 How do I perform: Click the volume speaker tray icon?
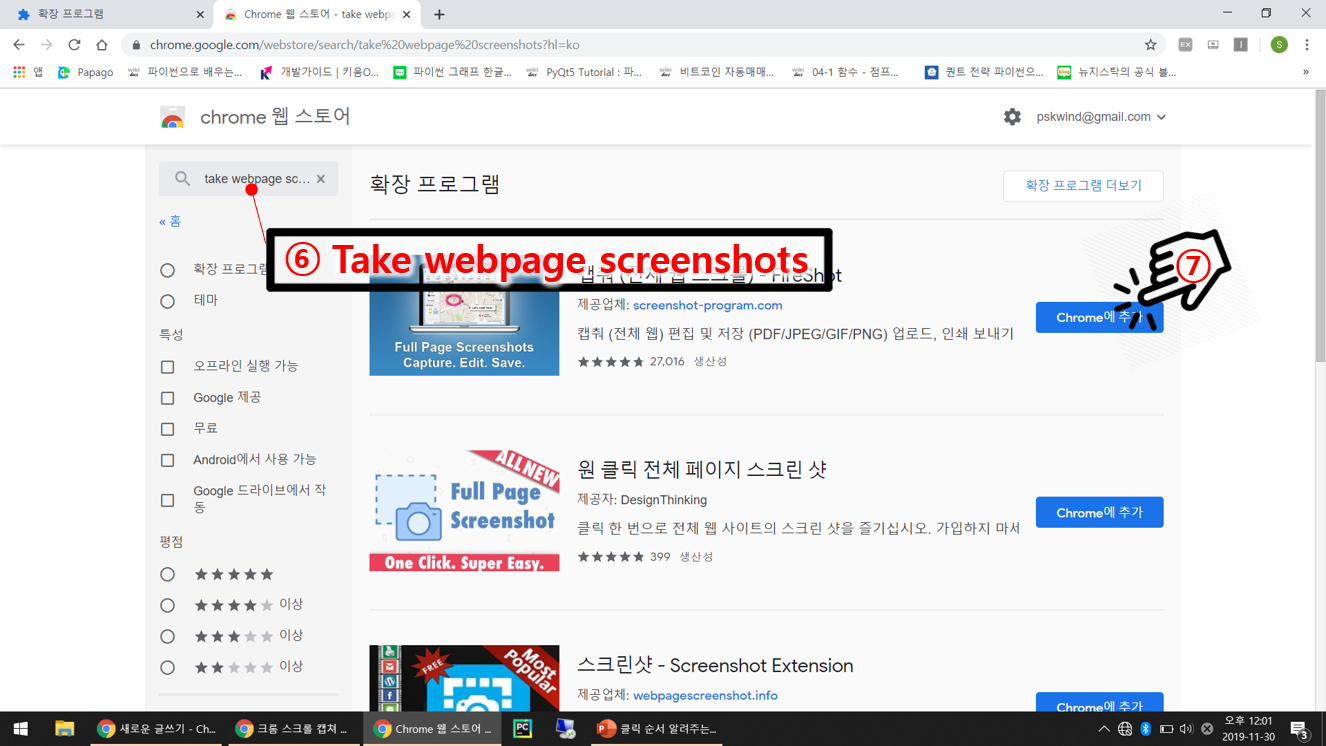[1186, 729]
